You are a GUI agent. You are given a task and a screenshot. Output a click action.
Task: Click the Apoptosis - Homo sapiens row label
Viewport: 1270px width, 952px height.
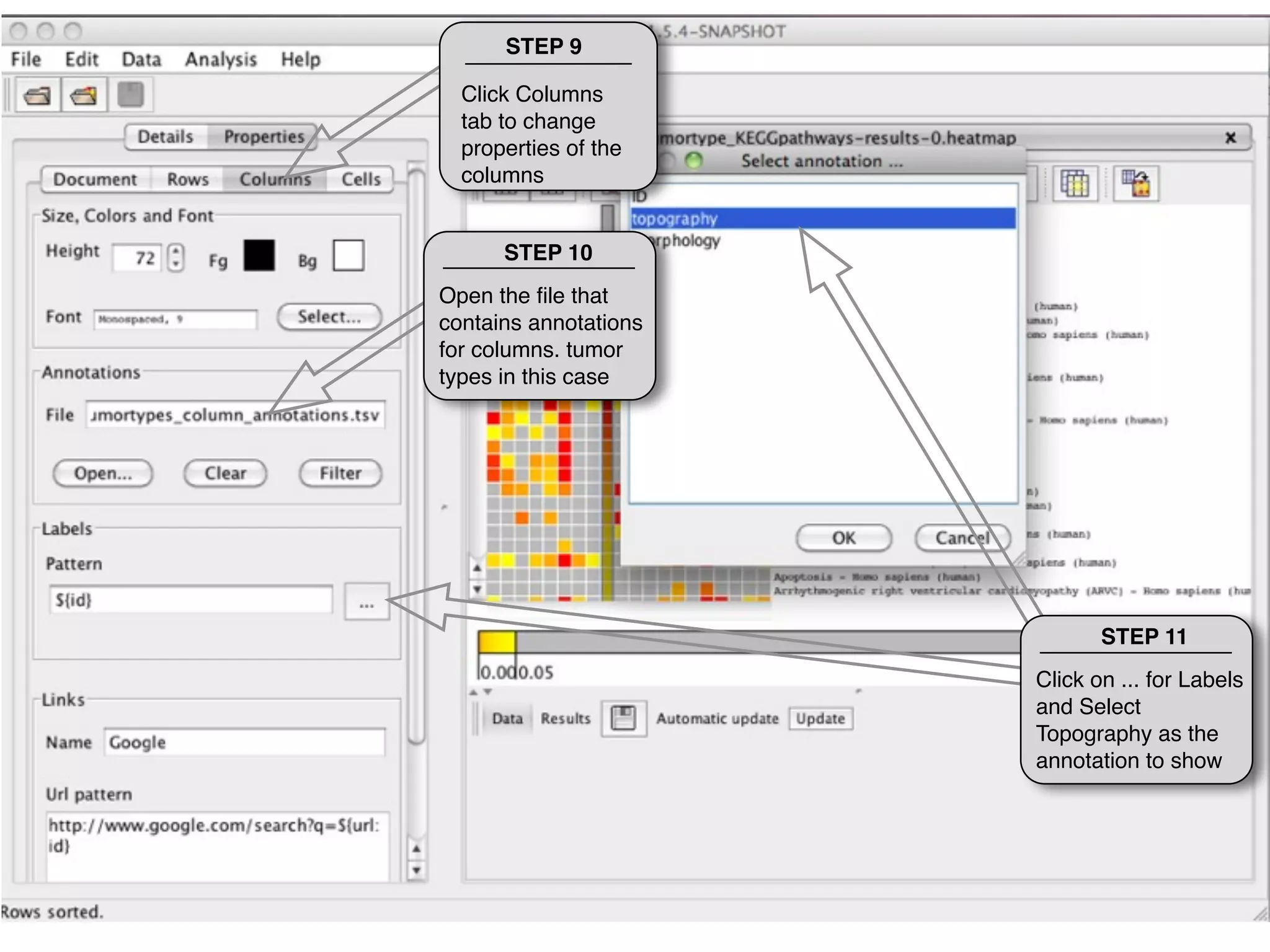click(877, 577)
